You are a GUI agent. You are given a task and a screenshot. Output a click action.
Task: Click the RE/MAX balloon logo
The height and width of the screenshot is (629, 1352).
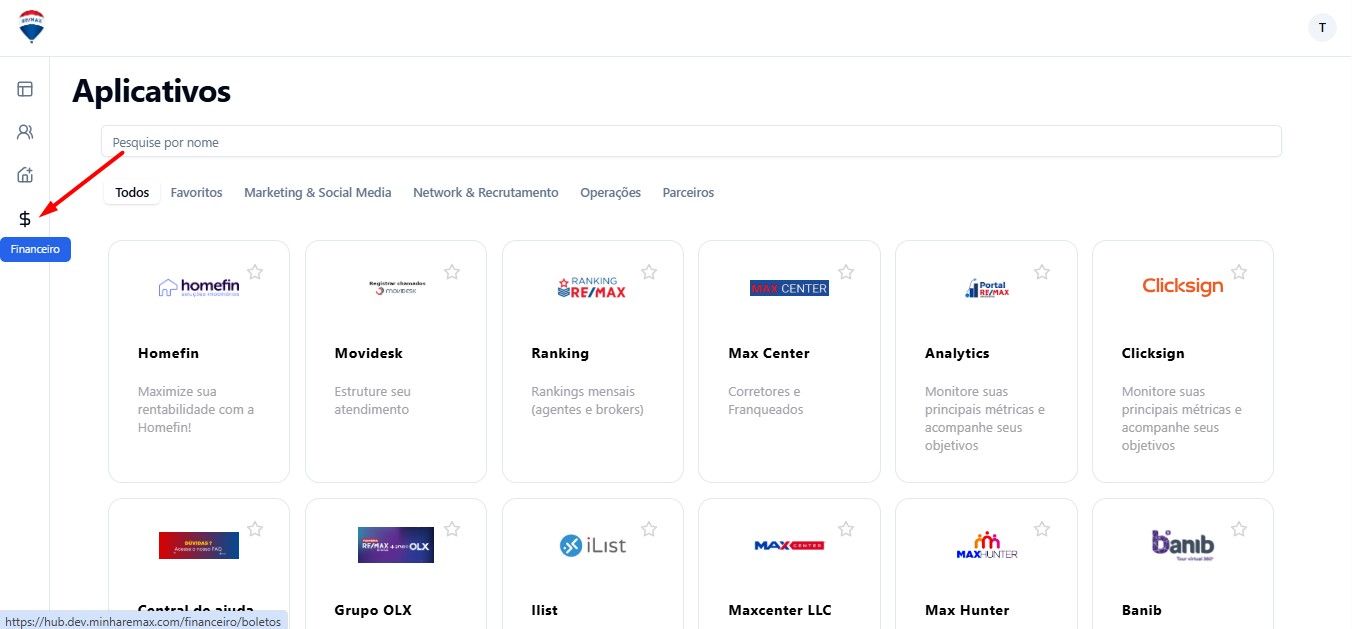32,27
